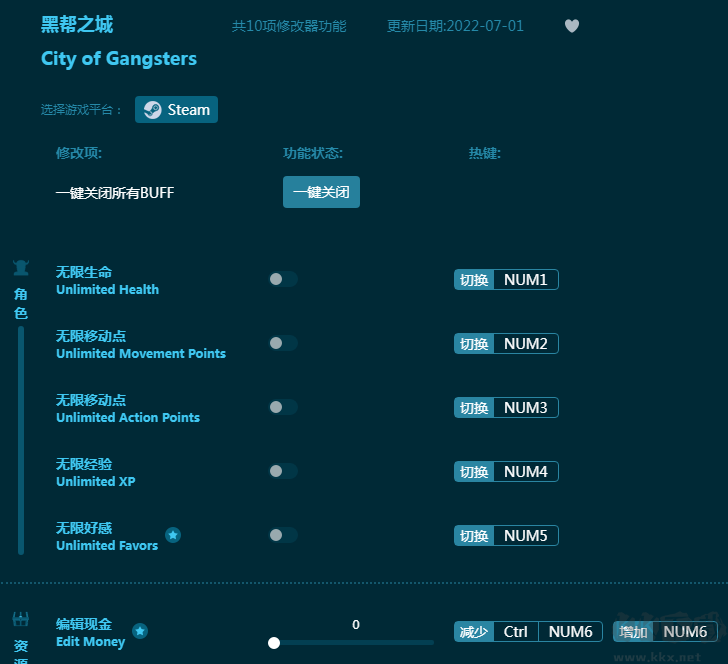Click the 黑帮之城 heading
Screen dimensions: 728x664
77,25
